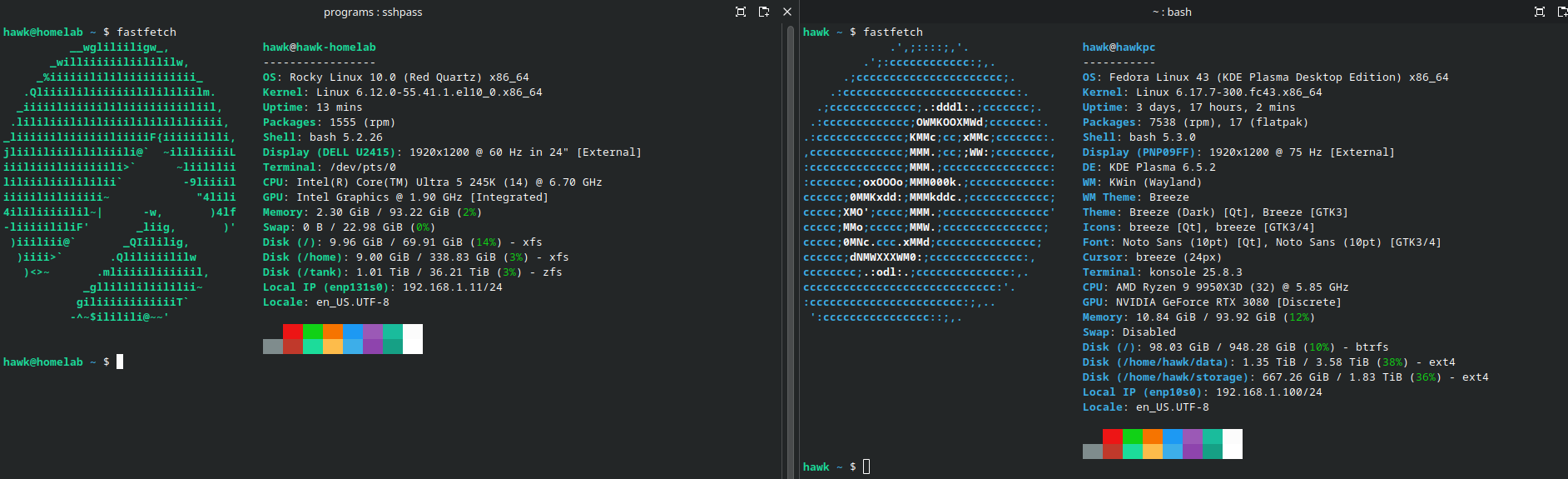Pick the red swatch in the Rocky Linux pane
The image size is (1568, 479).
[x=293, y=332]
